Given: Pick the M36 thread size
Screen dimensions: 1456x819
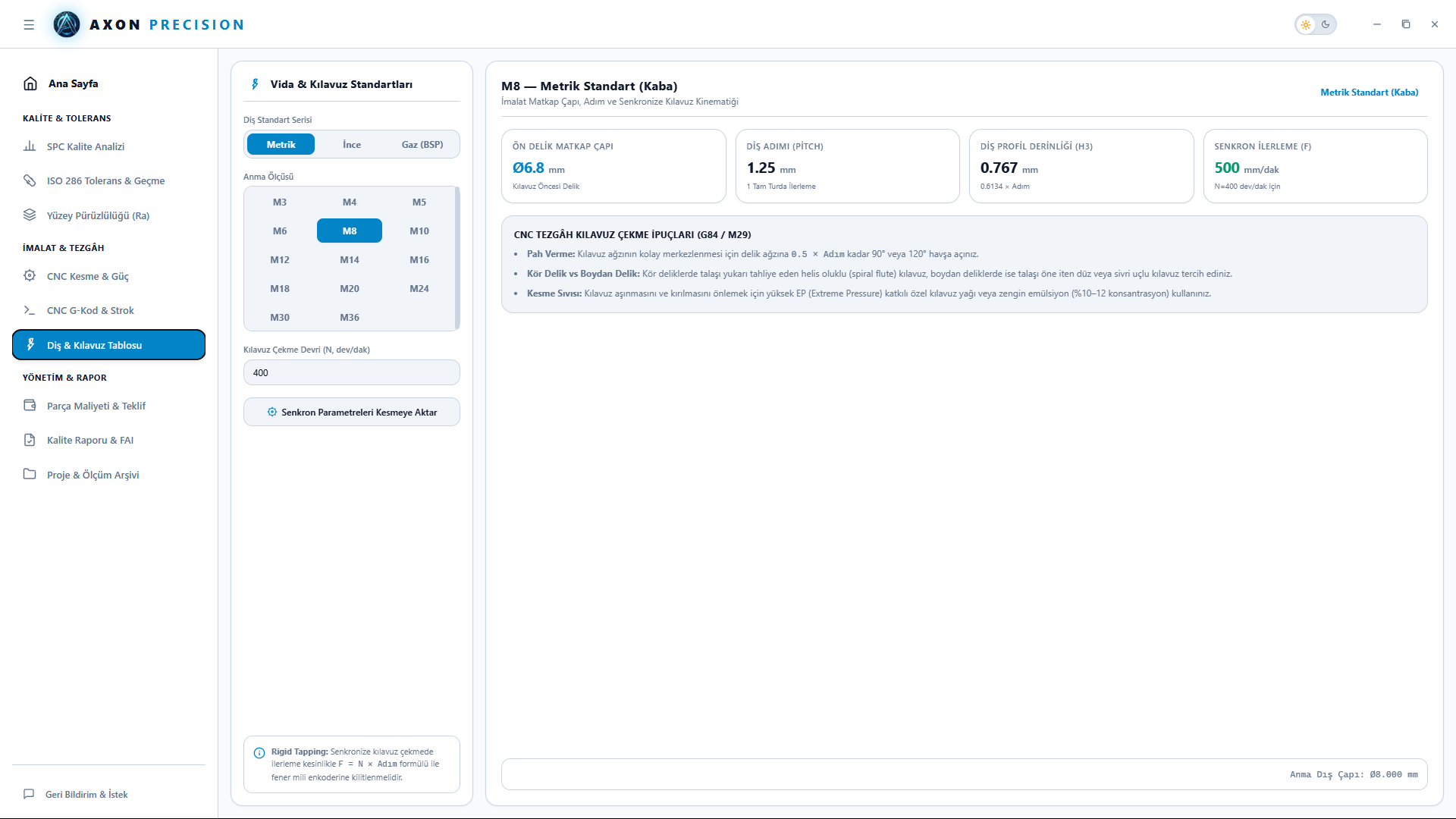Looking at the screenshot, I should click(350, 317).
